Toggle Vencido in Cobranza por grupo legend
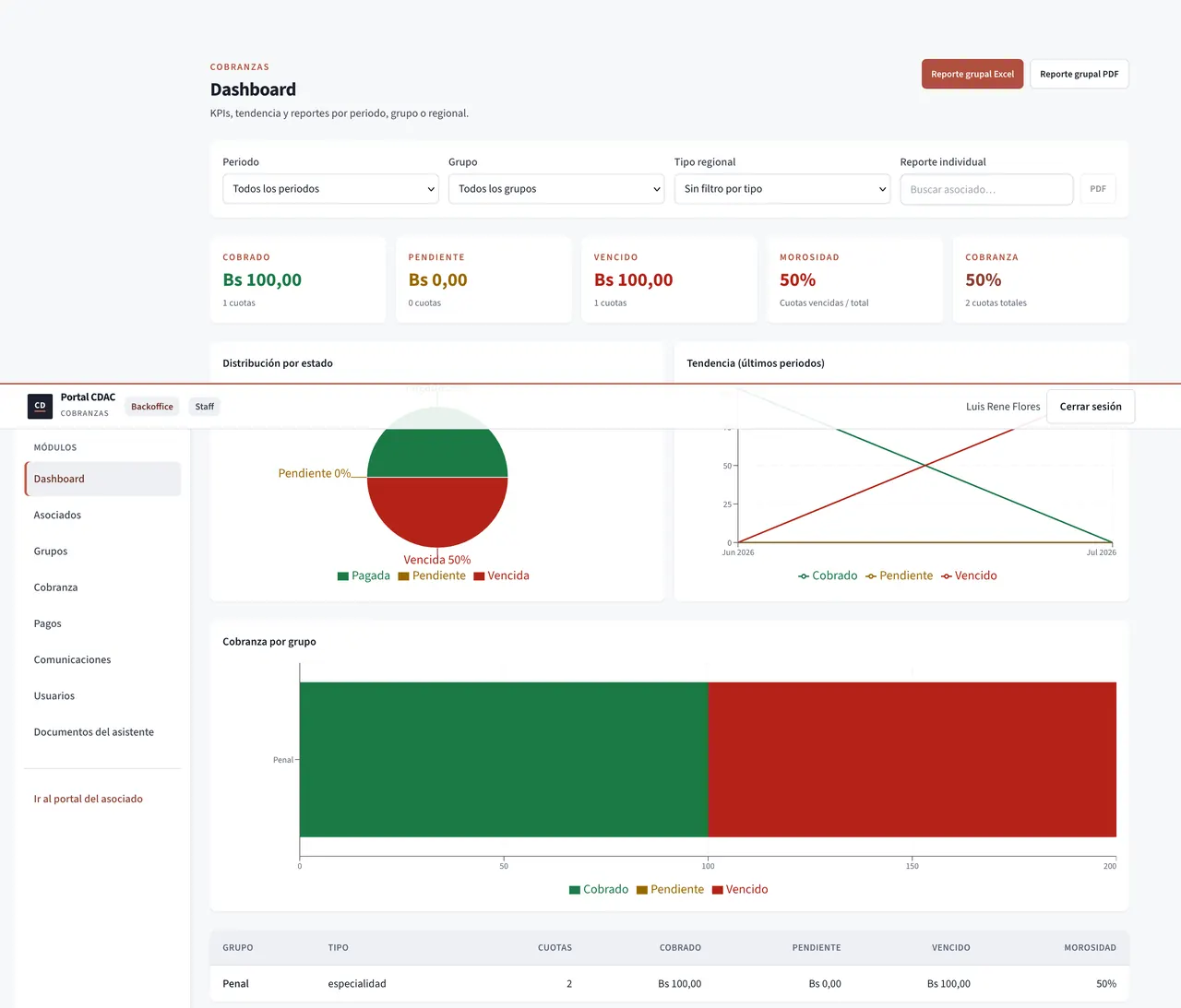Image resolution: width=1181 pixels, height=1008 pixels. pyautogui.click(x=740, y=889)
